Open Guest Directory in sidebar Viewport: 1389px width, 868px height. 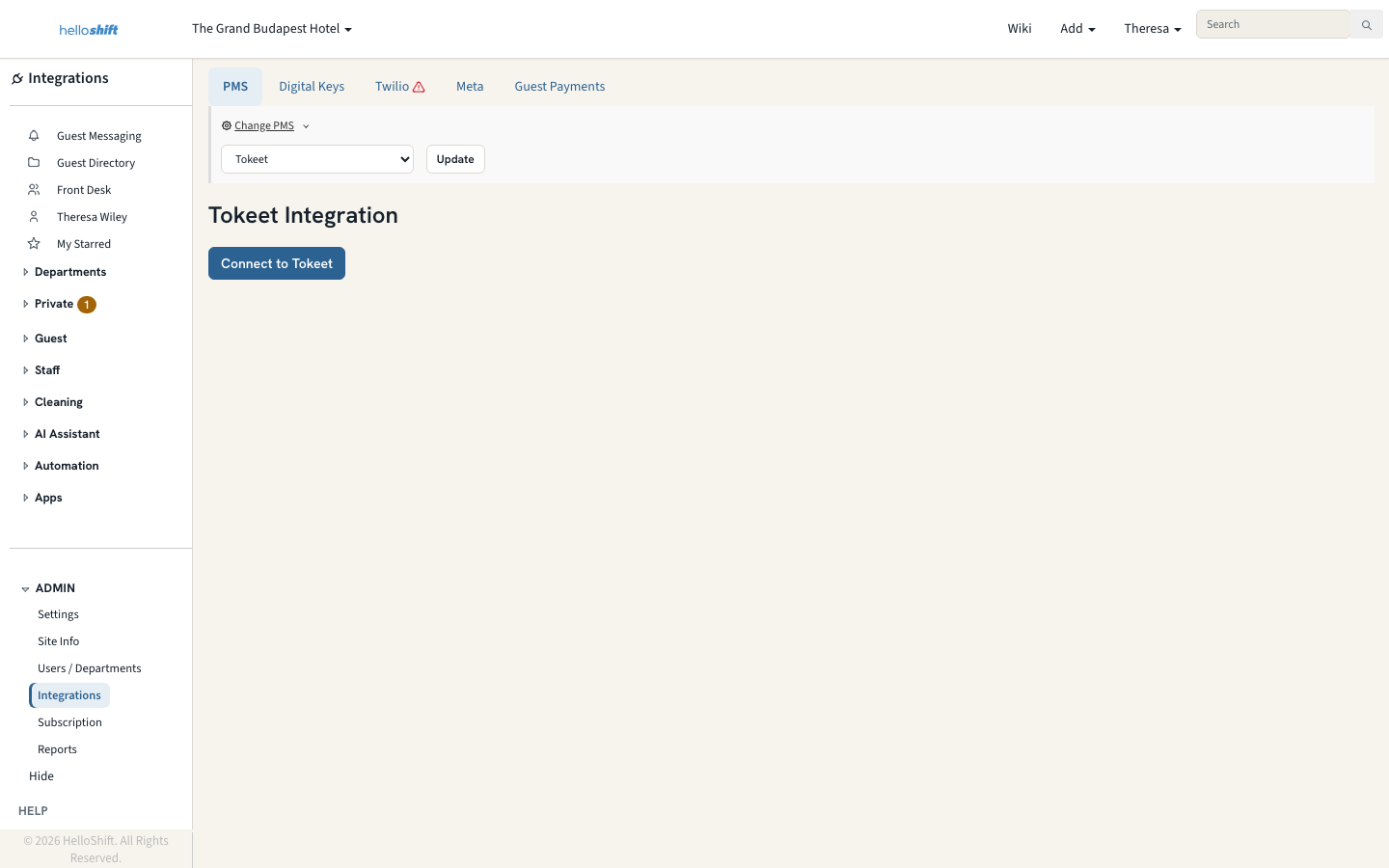pos(96,163)
